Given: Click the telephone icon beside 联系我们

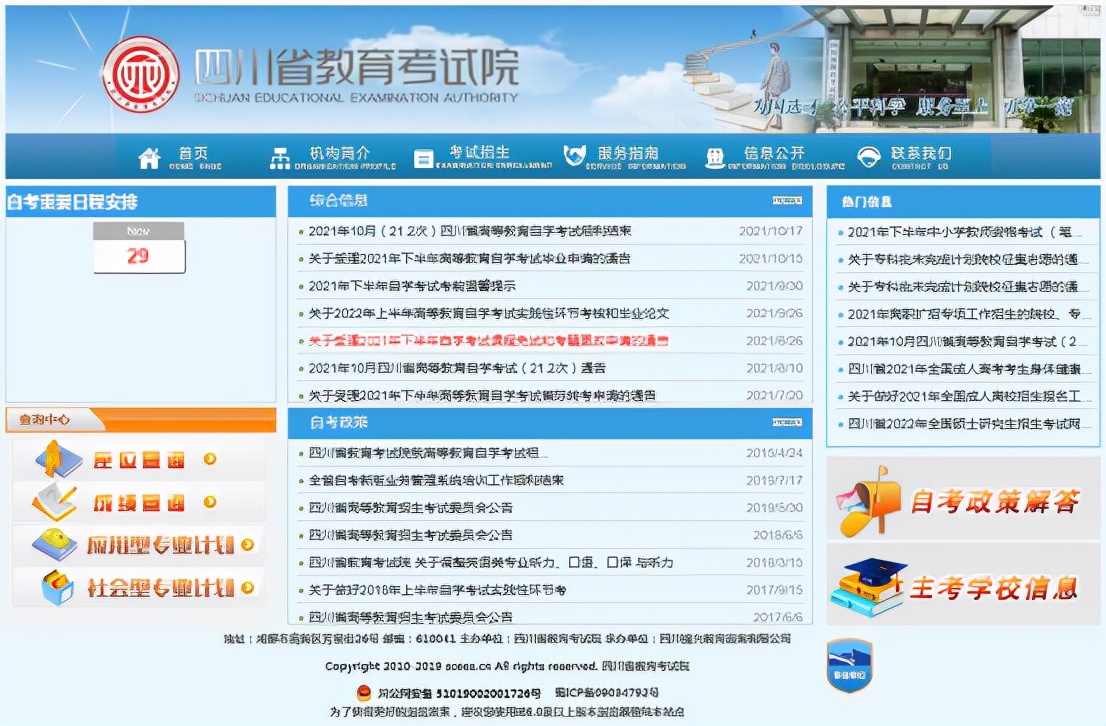Looking at the screenshot, I should pos(868,157).
